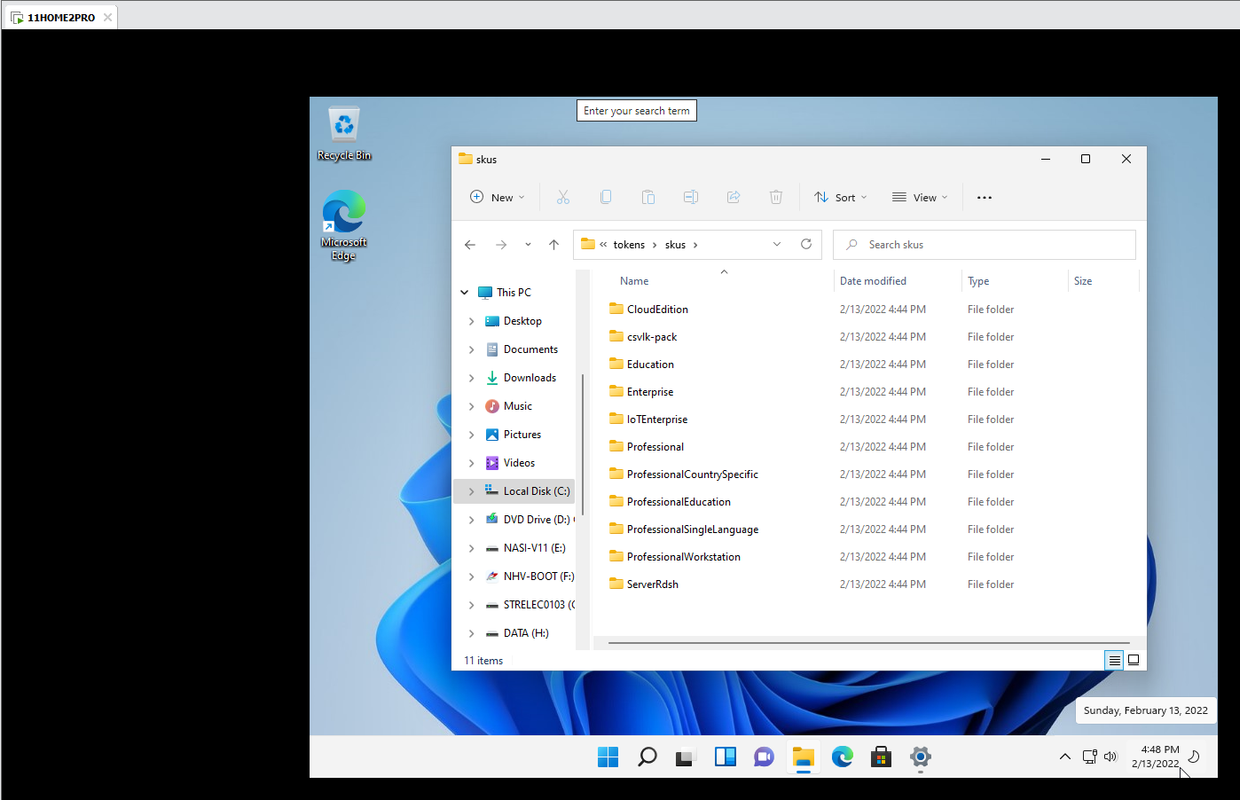Open recent locations dropdown chevron
Viewport: 1240px width, 800px height.
(527, 244)
